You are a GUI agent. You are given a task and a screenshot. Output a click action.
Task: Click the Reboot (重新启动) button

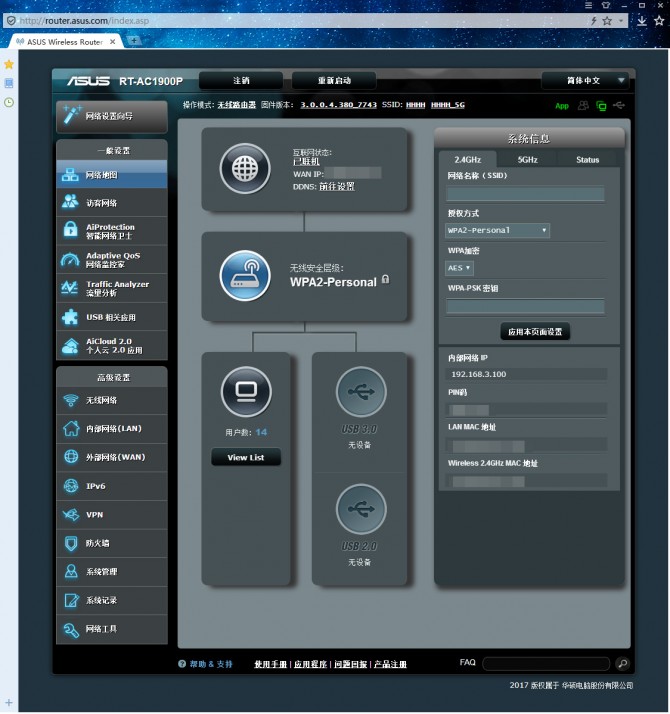[x=334, y=81]
